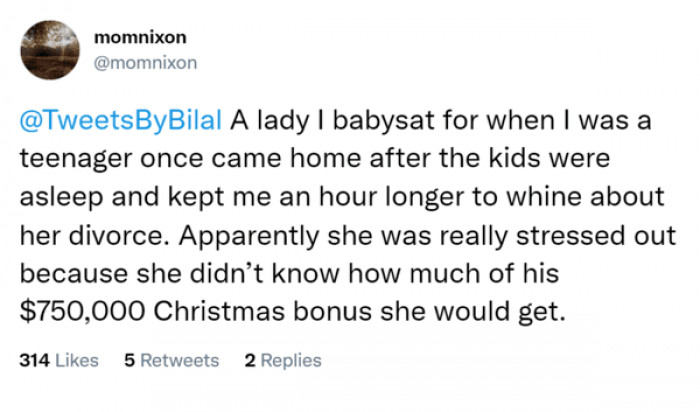Click the word "Retweets" in the stats row

pos(180,361)
